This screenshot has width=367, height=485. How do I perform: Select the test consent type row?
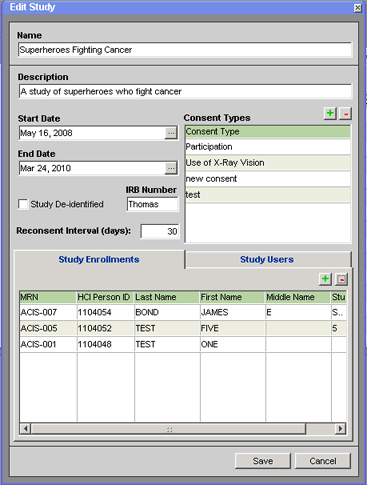tap(268, 195)
